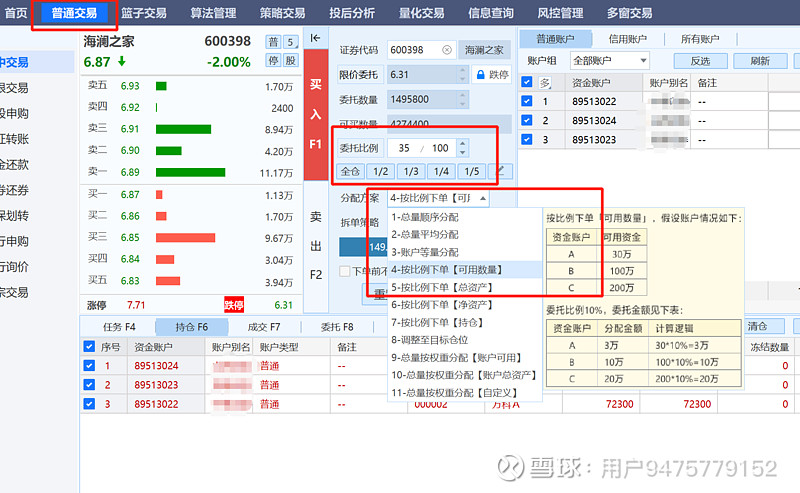Viewport: 800px width, 493px height.
Task: Click the 刷新 refresh button
Action: [x=760, y=61]
